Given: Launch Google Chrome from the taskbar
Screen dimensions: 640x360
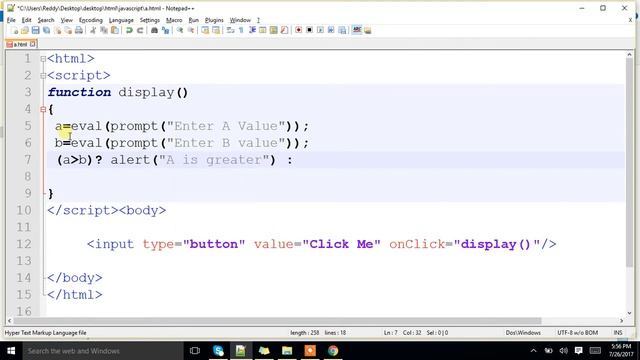Looking at the screenshot, I should point(333,351).
